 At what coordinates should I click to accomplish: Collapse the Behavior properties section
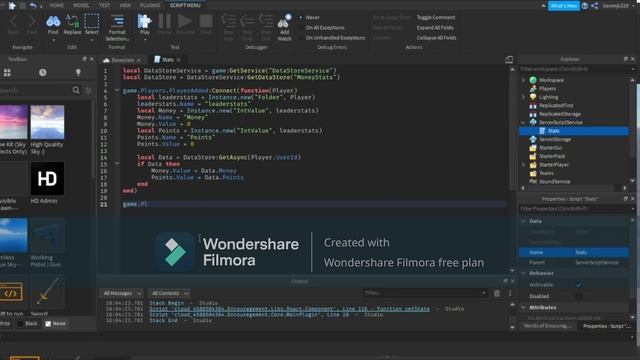click(524, 273)
